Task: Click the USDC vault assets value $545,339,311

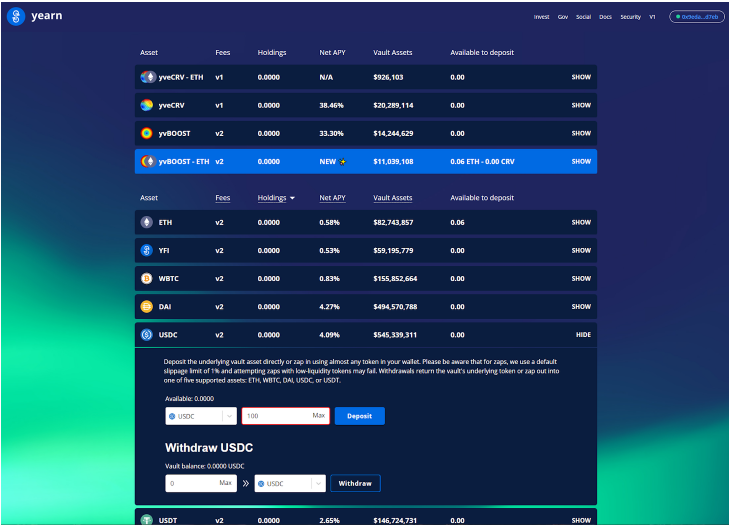Action: point(395,335)
